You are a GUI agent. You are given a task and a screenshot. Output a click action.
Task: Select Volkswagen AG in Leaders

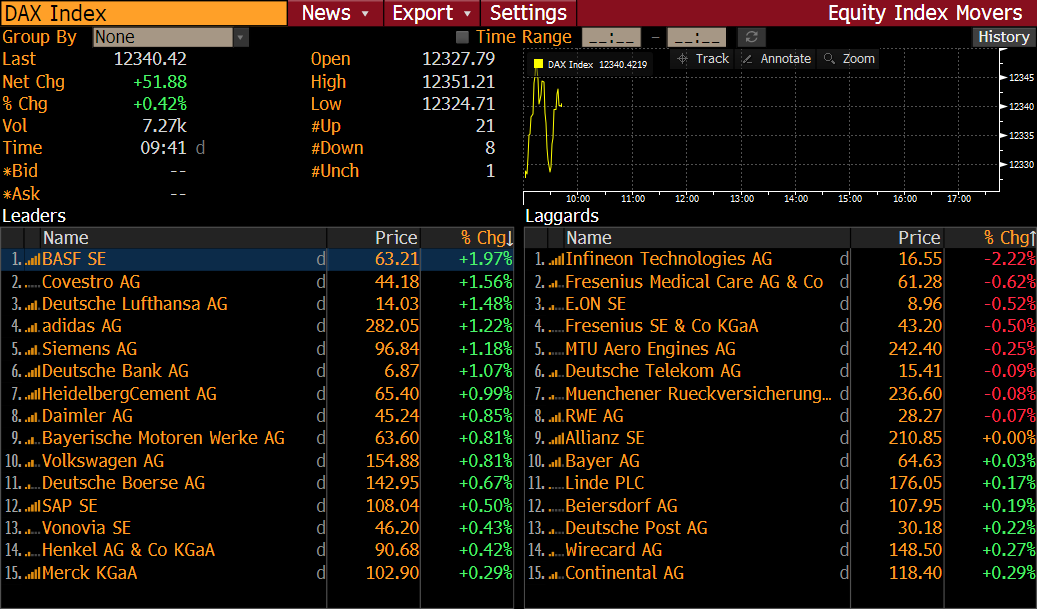(x=257, y=462)
